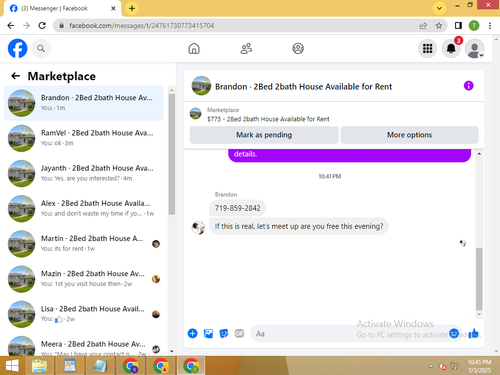This screenshot has height=375, width=500.
Task: Open Brandon conversation in list
Action: tap(84, 103)
